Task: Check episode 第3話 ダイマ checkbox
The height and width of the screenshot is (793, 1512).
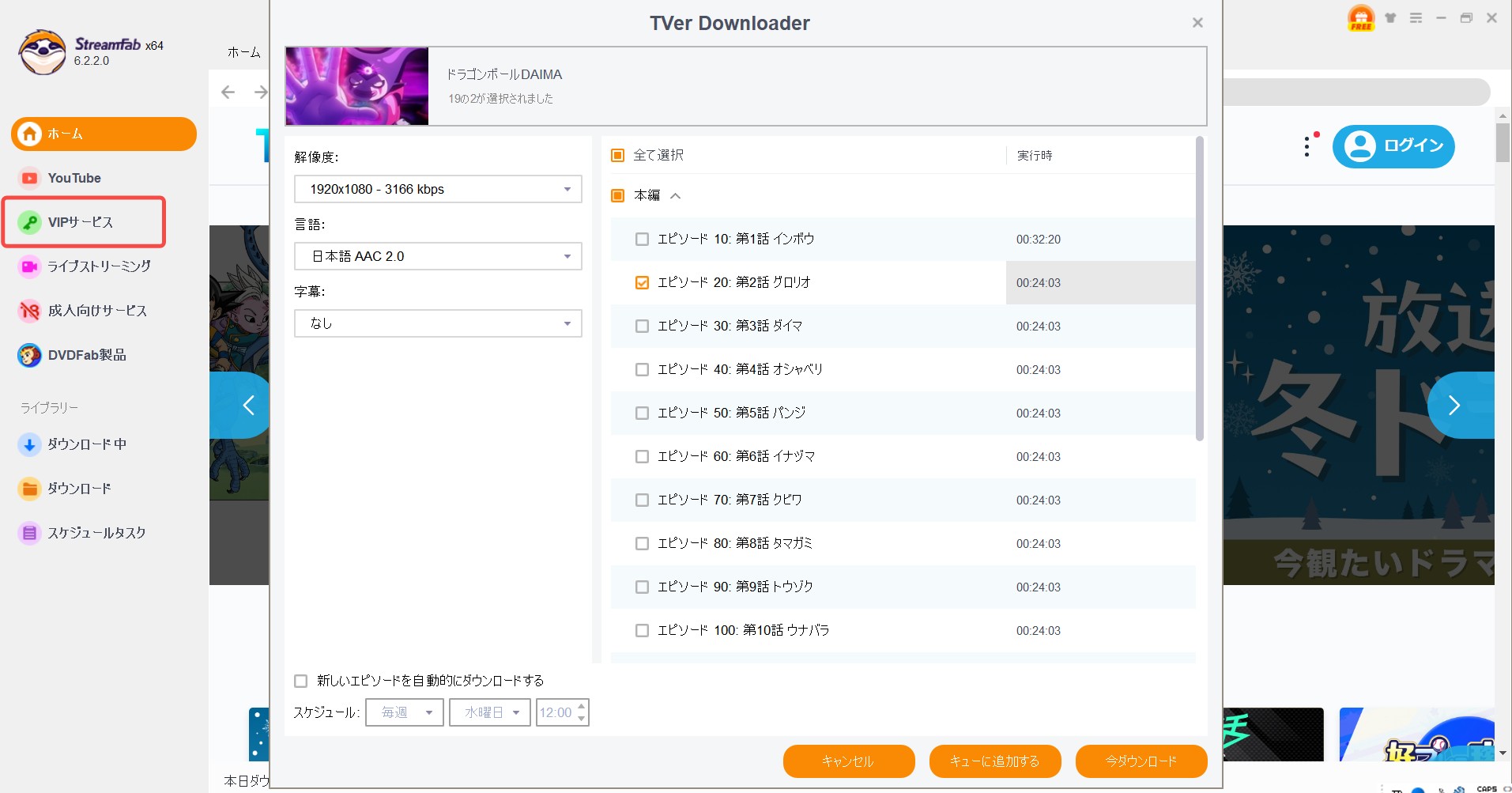Action: tap(642, 326)
